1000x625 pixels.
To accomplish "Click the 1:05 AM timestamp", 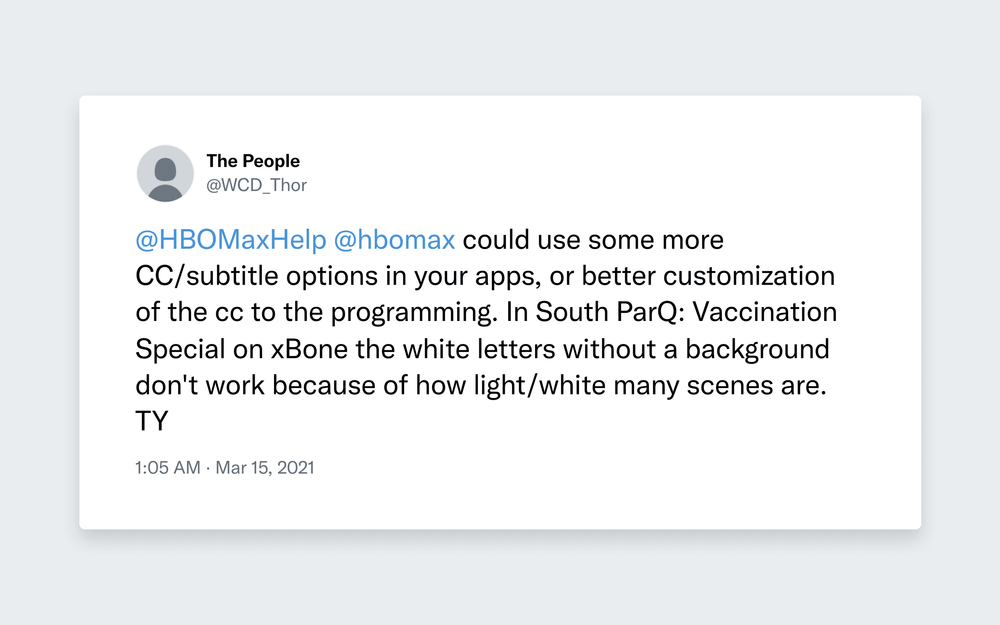I will click(168, 467).
